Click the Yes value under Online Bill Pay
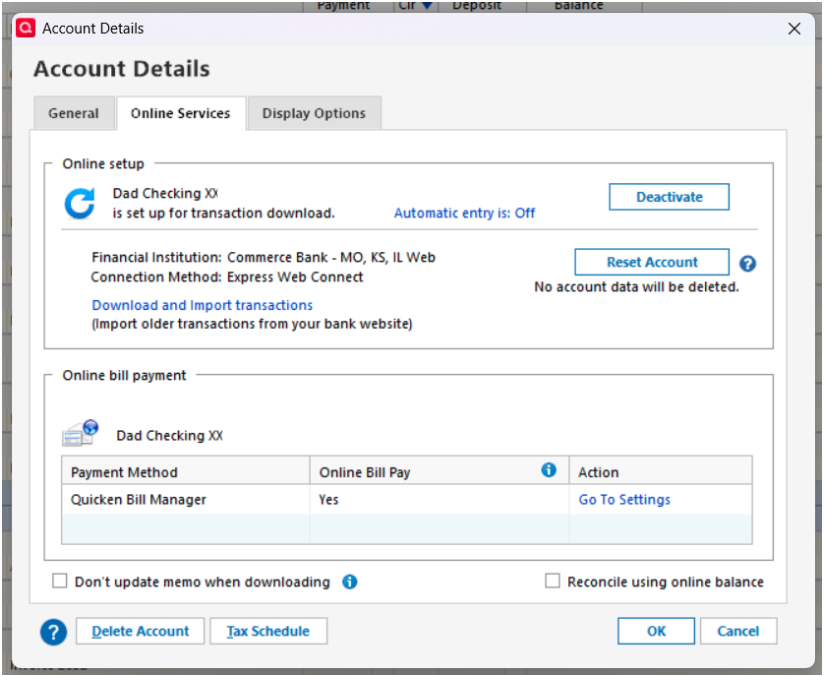The width and height of the screenshot is (824, 676). pos(328,499)
